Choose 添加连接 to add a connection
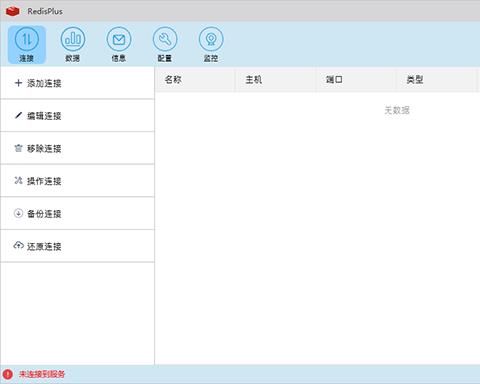 (x=77, y=83)
